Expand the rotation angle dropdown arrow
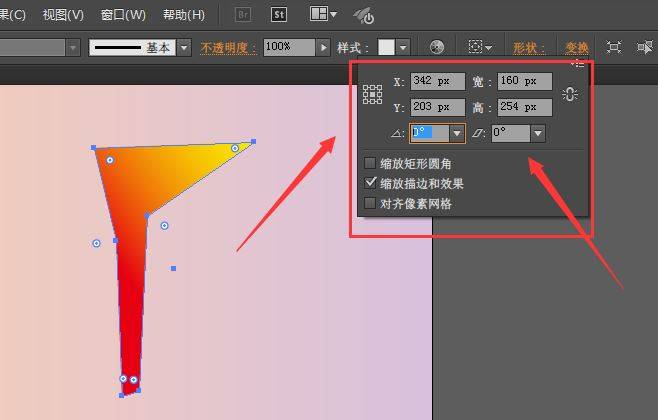 coord(458,133)
